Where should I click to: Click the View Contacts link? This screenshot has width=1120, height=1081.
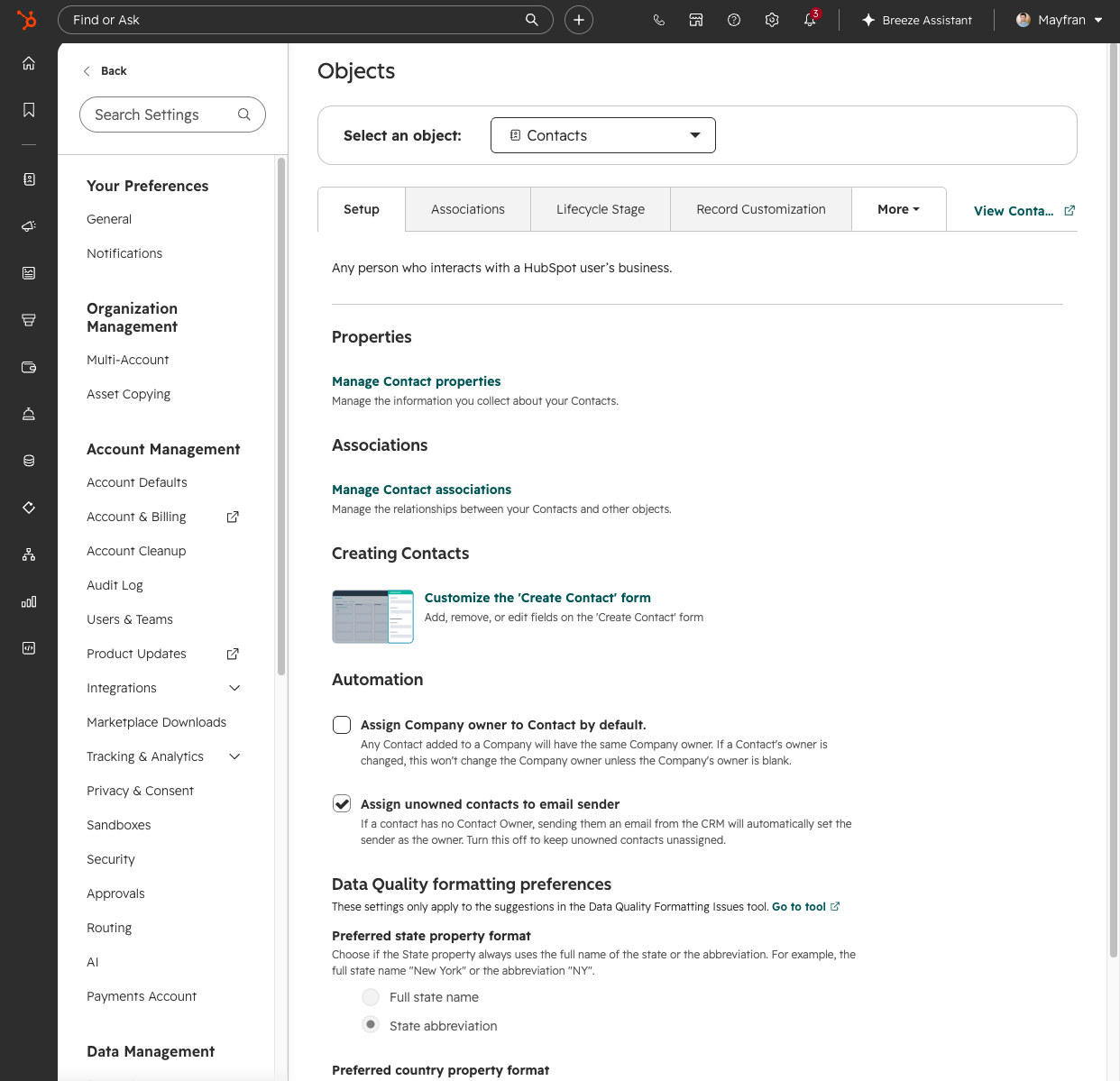(x=1014, y=211)
